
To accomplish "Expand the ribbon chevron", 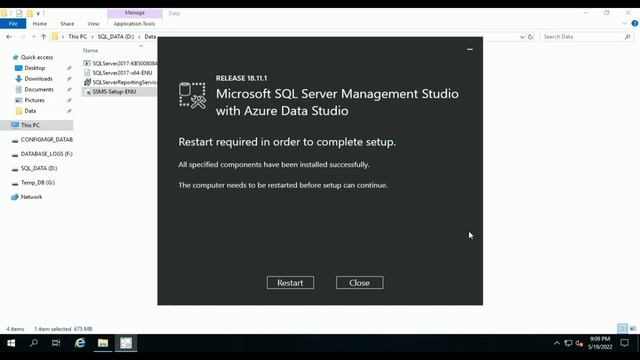I will [624, 24].
